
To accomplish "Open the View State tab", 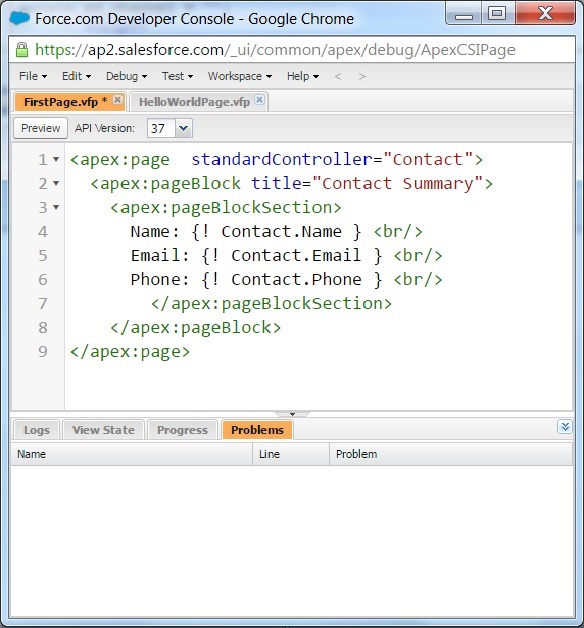I will coord(103,430).
